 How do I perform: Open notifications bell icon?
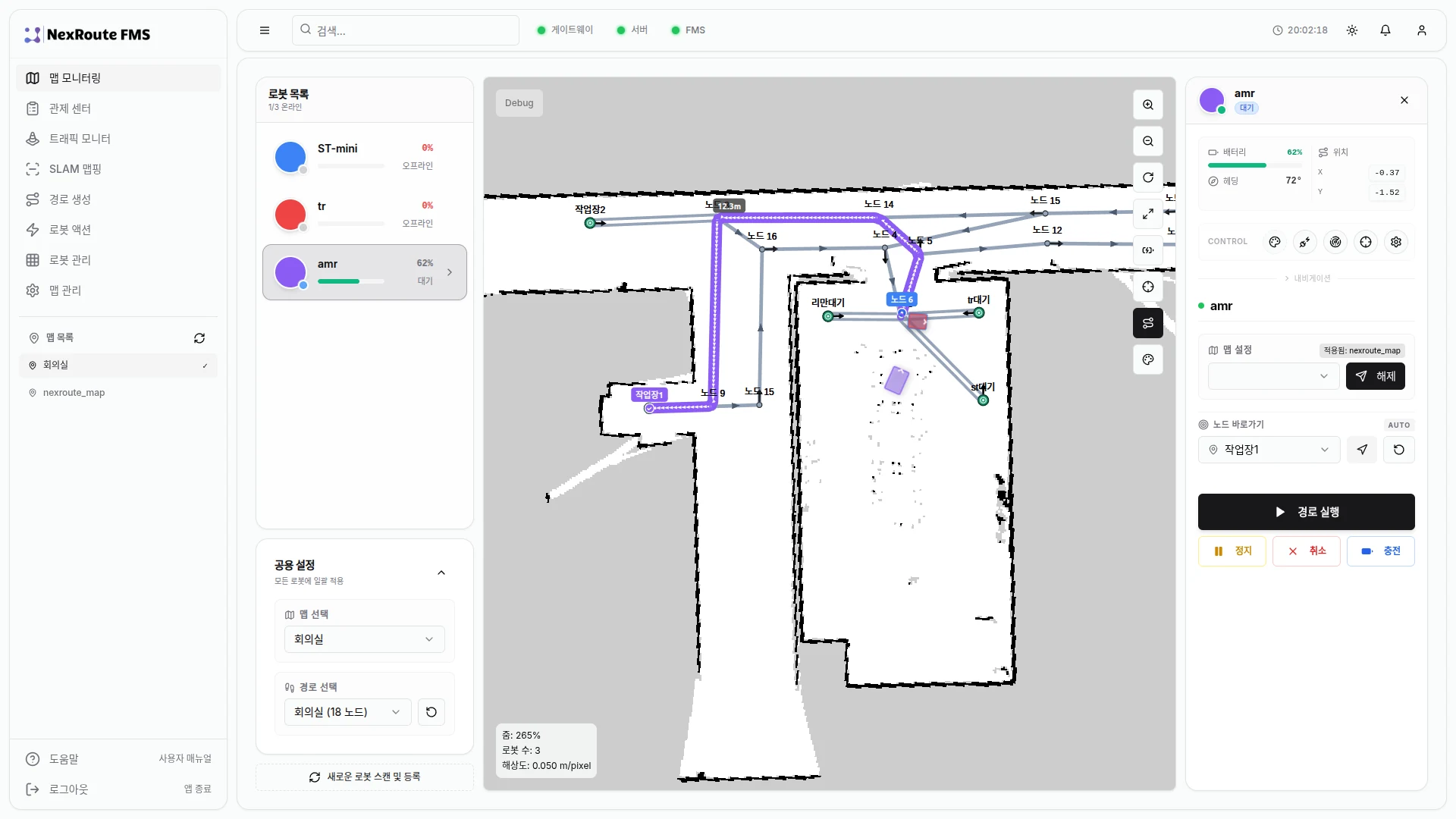pos(1385,30)
